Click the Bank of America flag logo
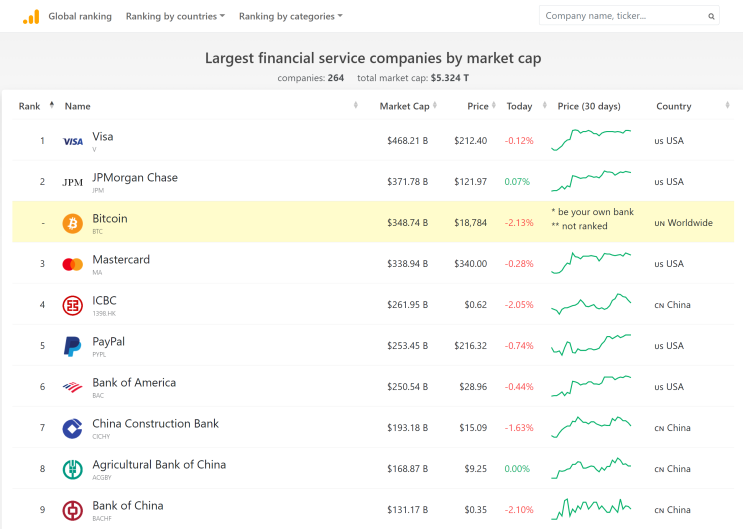Image resolution: width=743 pixels, height=529 pixels. click(x=72, y=387)
